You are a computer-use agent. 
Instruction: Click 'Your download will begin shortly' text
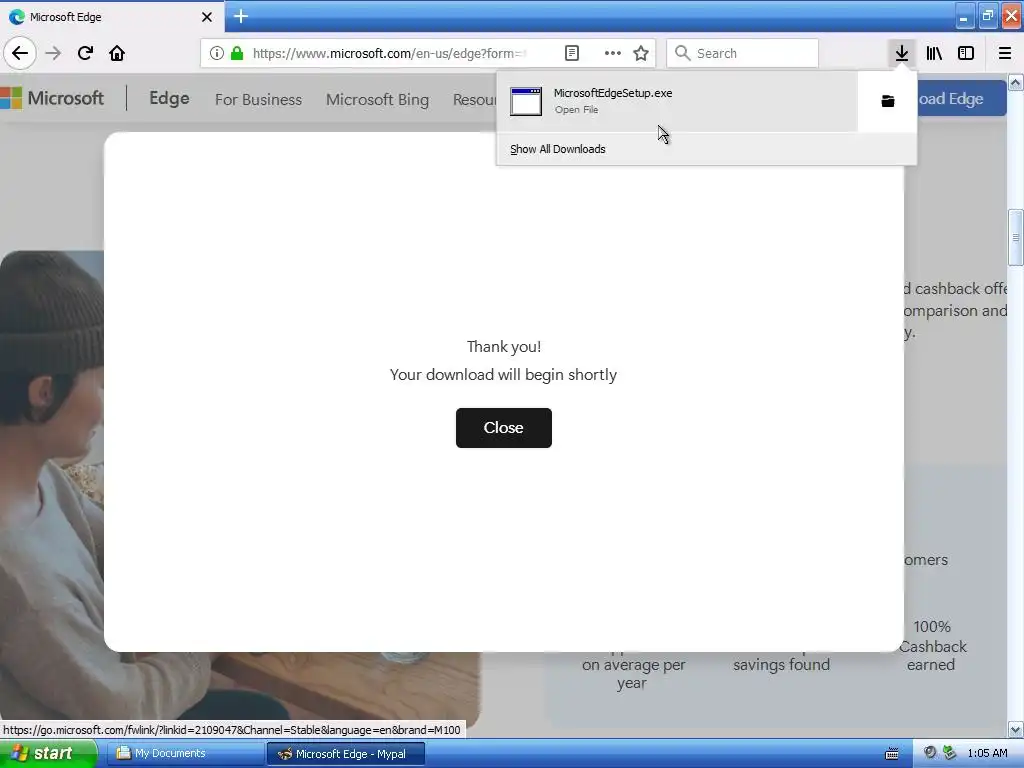pyautogui.click(x=504, y=375)
